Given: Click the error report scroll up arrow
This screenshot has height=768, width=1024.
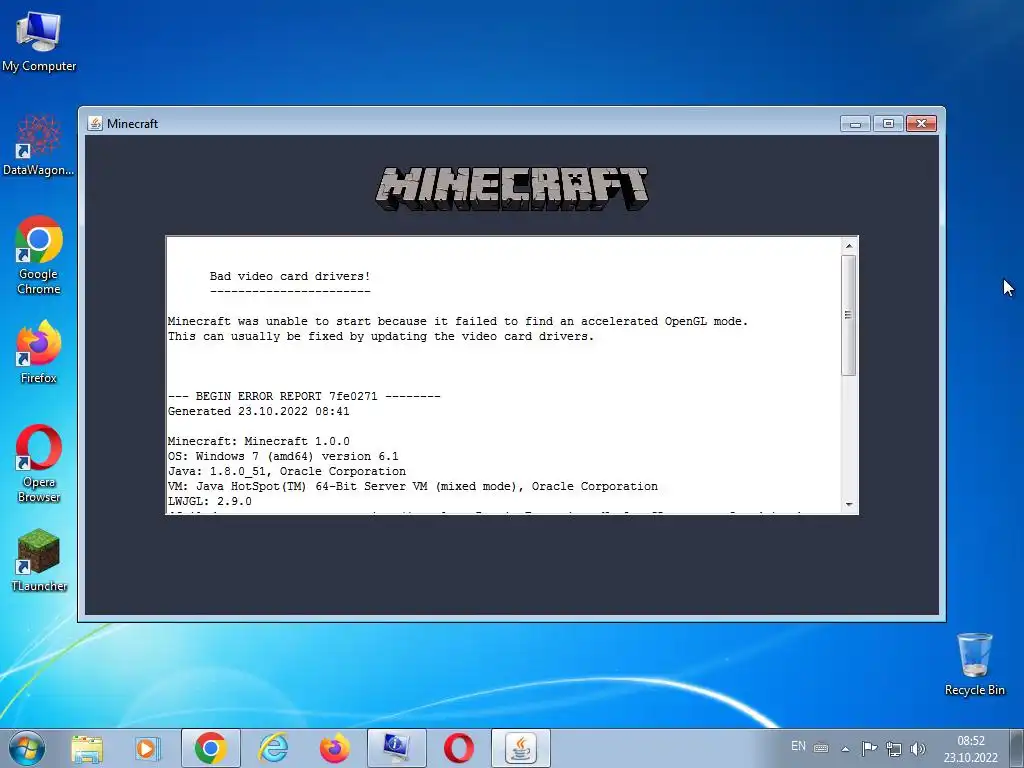Looking at the screenshot, I should point(849,246).
